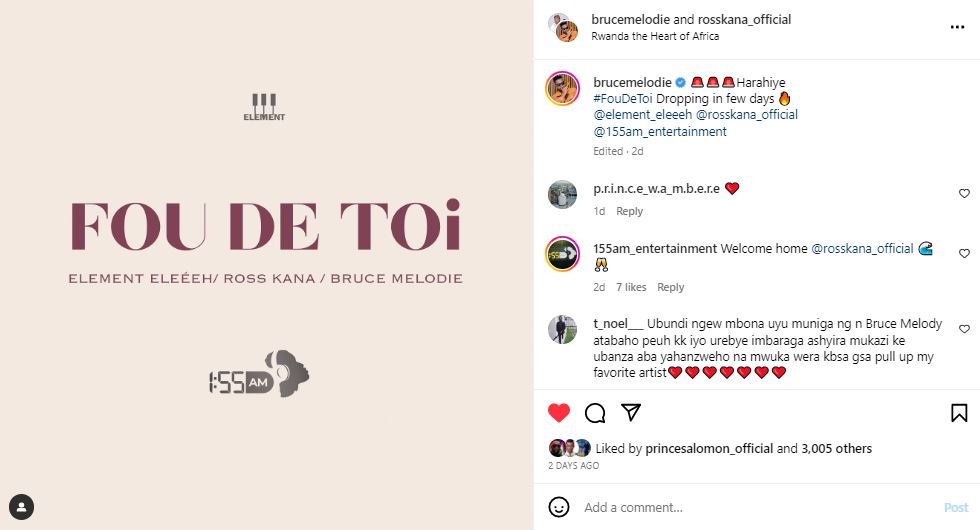Share post using paper plane icon
The height and width of the screenshot is (530, 980).
(631, 412)
